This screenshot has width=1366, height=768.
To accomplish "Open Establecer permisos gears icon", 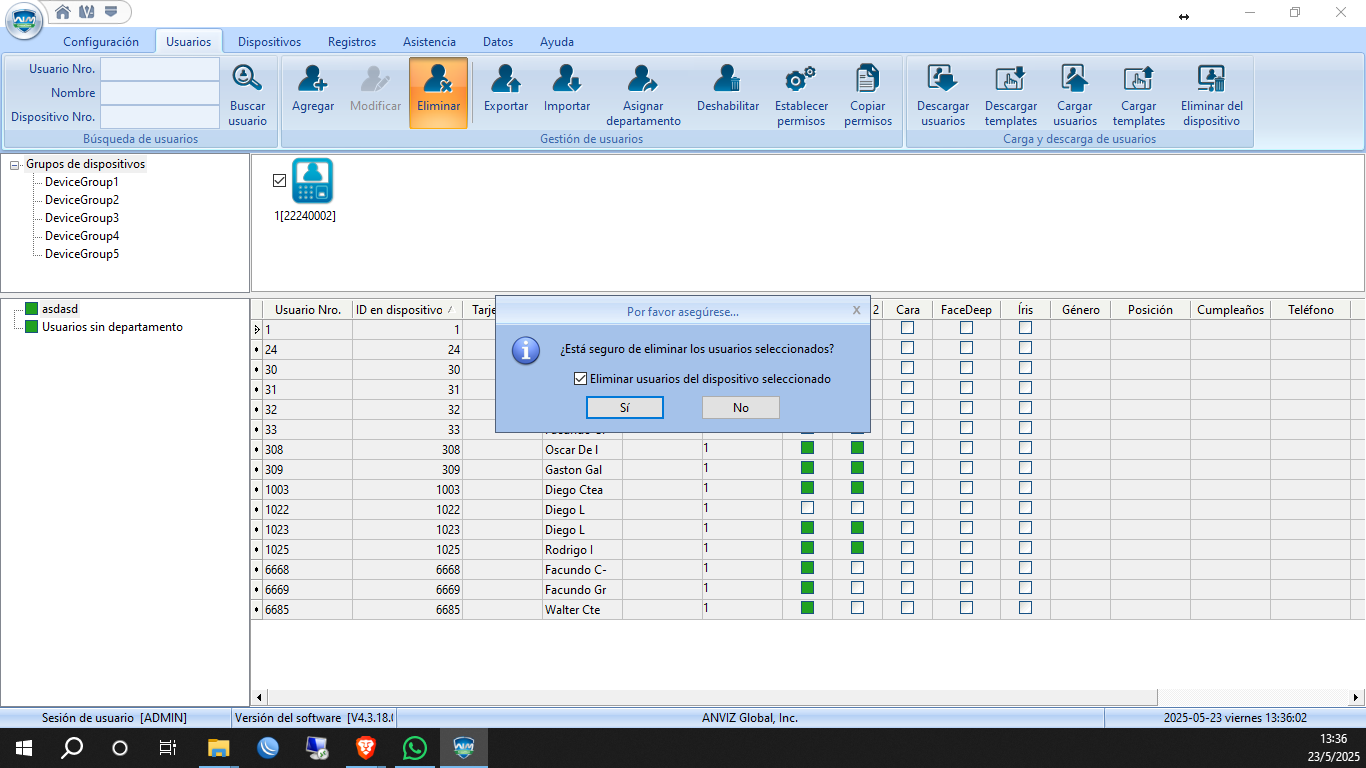I will (x=801, y=78).
